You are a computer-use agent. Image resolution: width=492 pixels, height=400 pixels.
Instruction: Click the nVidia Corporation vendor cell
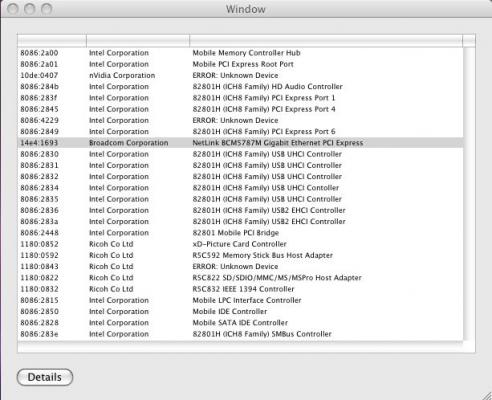[x=122, y=75]
